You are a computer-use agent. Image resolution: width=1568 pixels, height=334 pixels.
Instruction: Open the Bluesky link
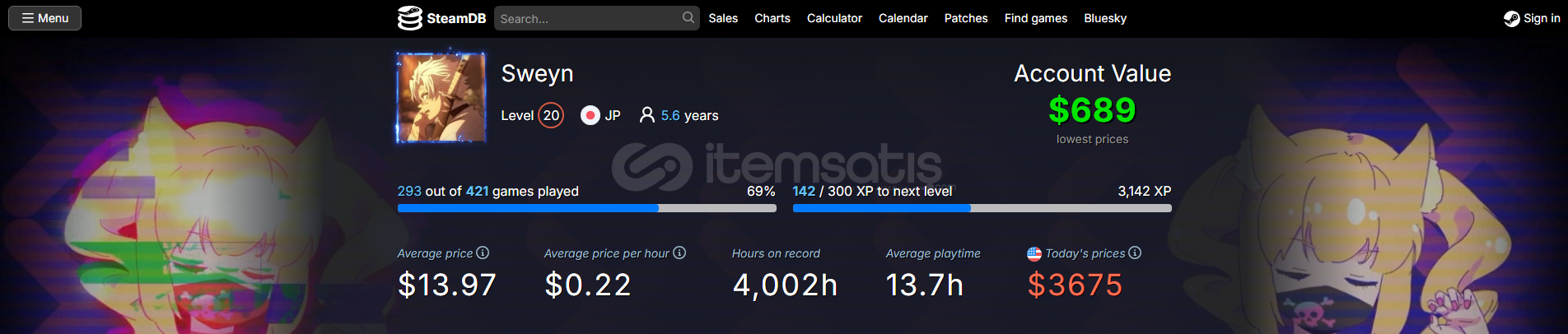(1105, 18)
